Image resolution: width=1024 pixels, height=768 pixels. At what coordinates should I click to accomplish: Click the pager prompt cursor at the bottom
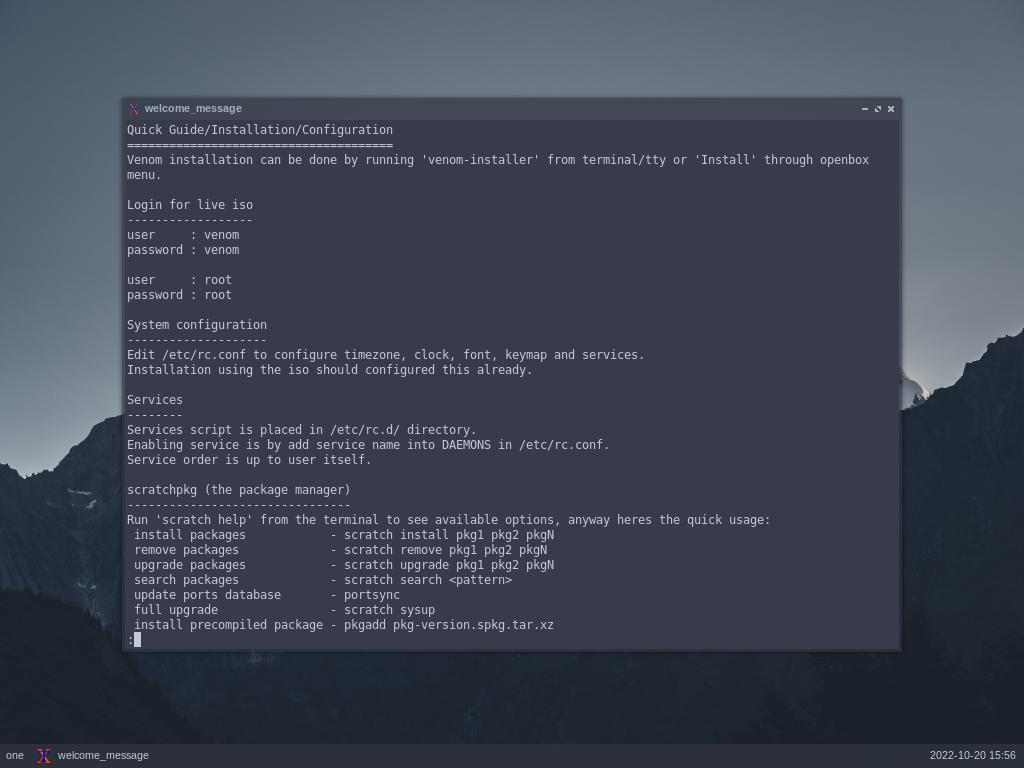coord(137,640)
